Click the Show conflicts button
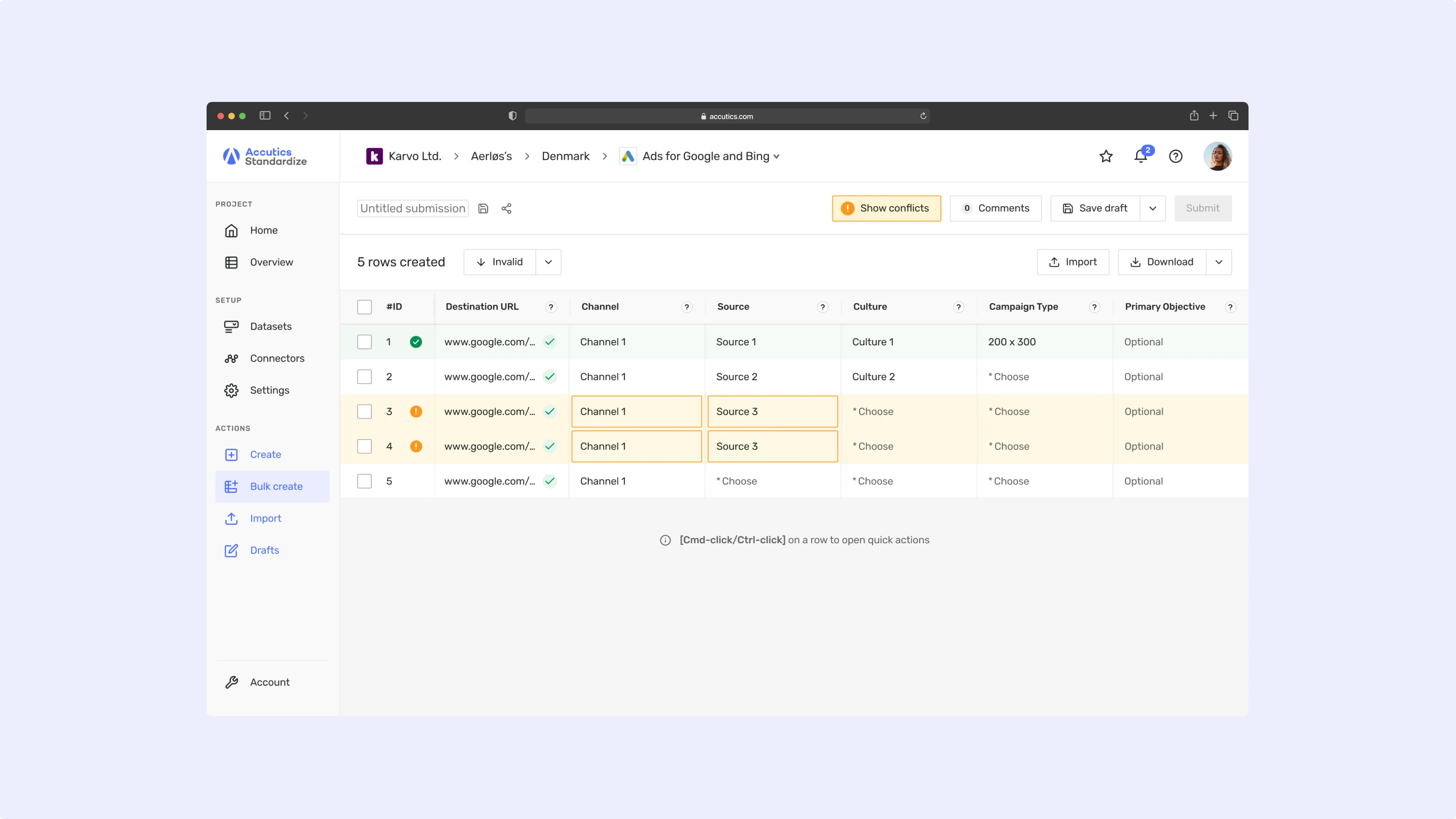The width and height of the screenshot is (1456, 819). [886, 208]
